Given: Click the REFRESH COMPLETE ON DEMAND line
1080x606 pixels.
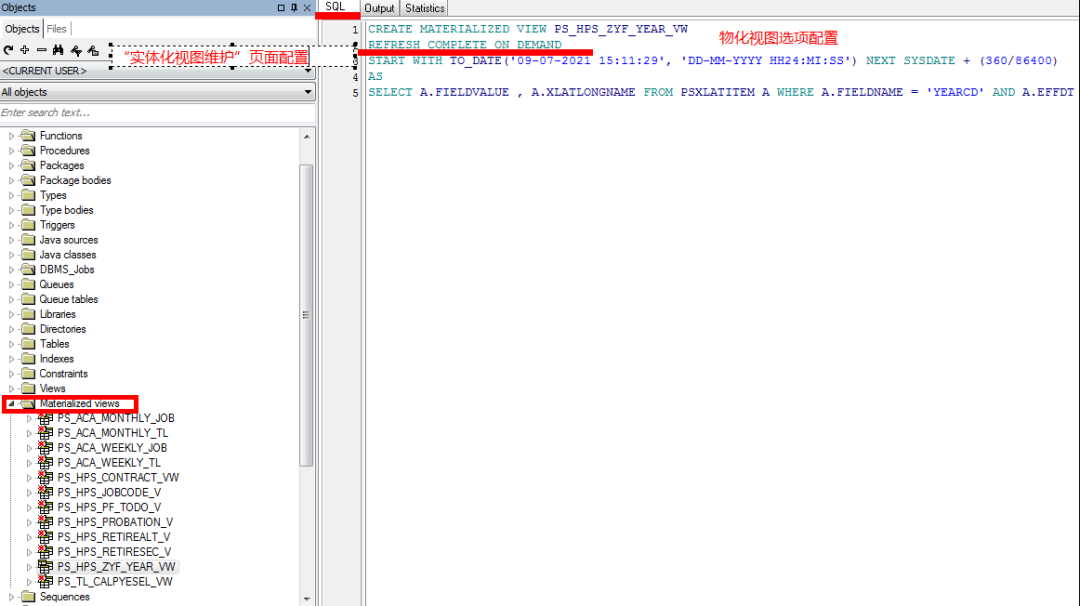Looking at the screenshot, I should (465, 45).
